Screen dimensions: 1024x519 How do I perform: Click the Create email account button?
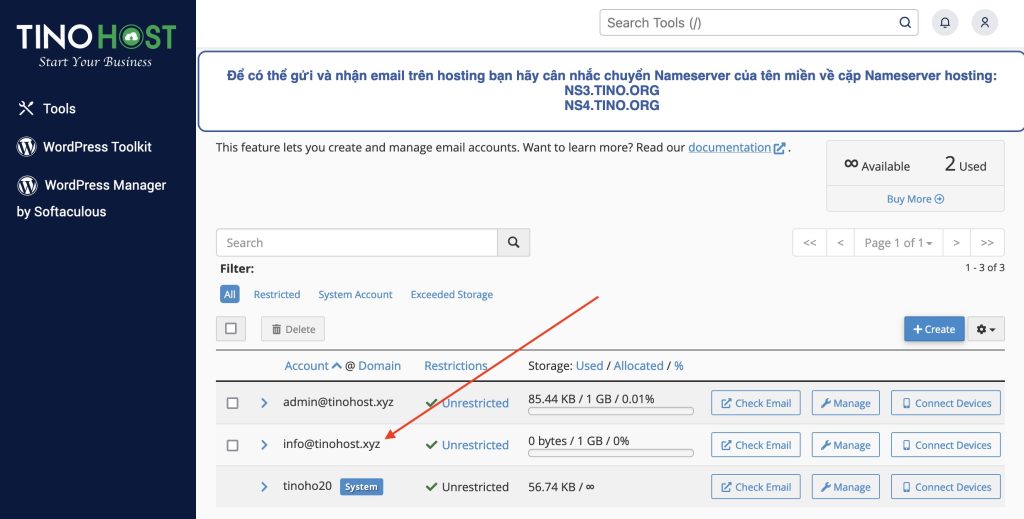point(934,329)
